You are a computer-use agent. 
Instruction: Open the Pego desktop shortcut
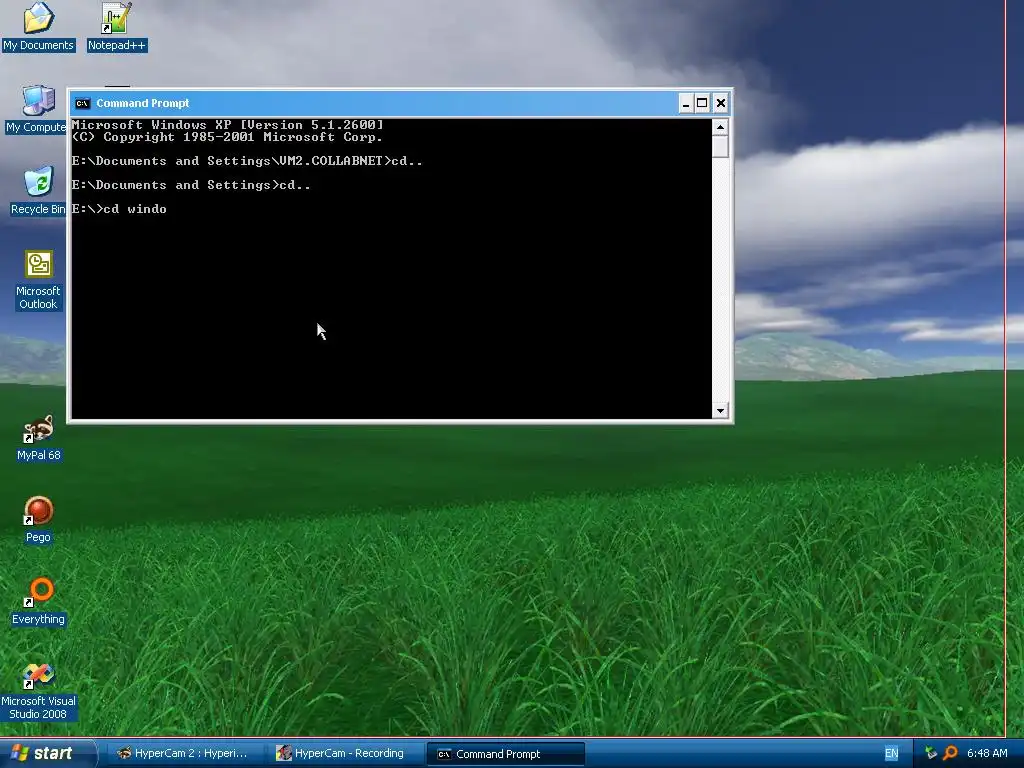pos(39,520)
